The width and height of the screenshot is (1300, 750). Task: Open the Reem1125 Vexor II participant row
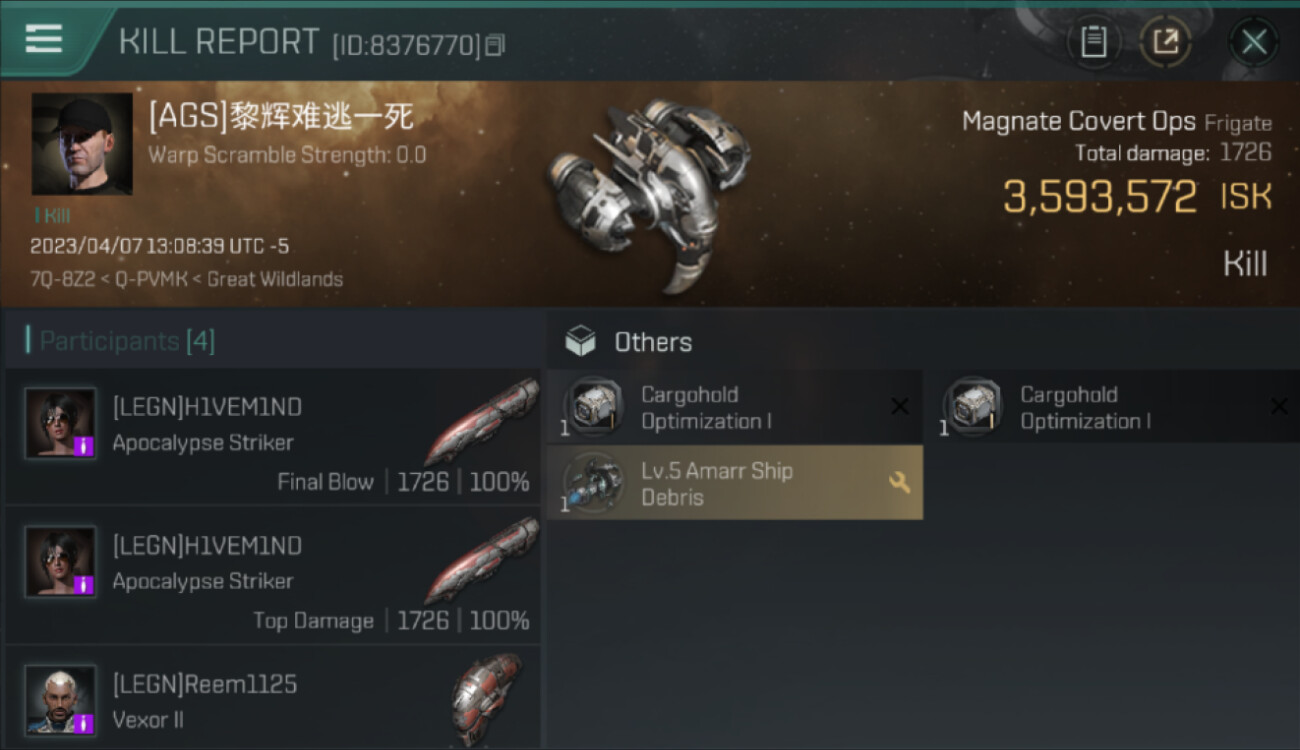click(273, 699)
